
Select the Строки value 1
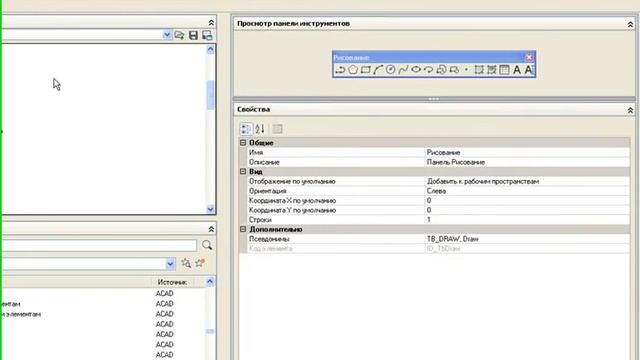pyautogui.click(x=429, y=220)
